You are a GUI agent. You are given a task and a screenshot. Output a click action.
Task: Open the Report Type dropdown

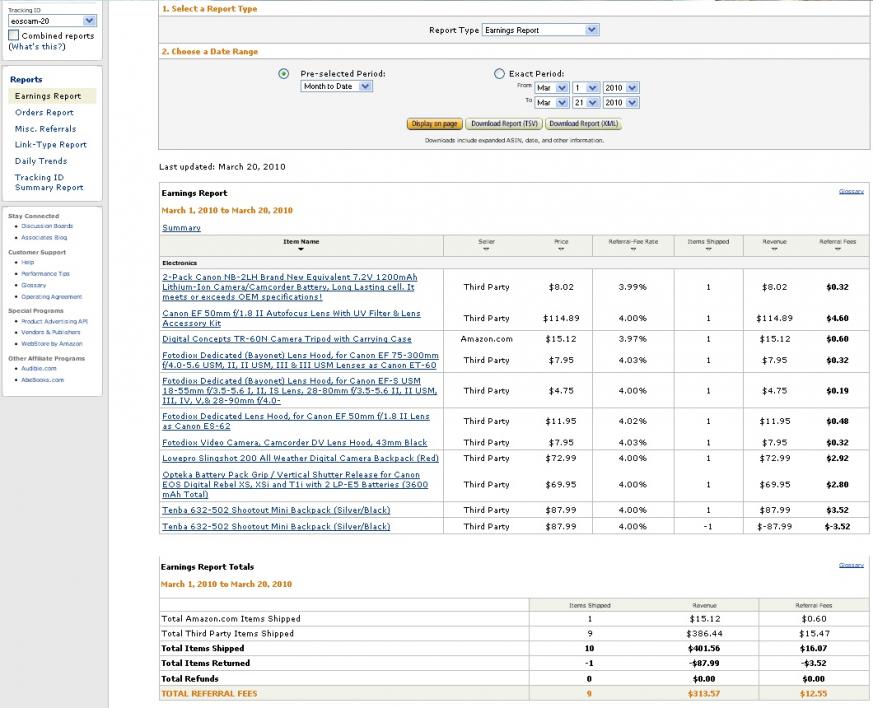coord(541,30)
